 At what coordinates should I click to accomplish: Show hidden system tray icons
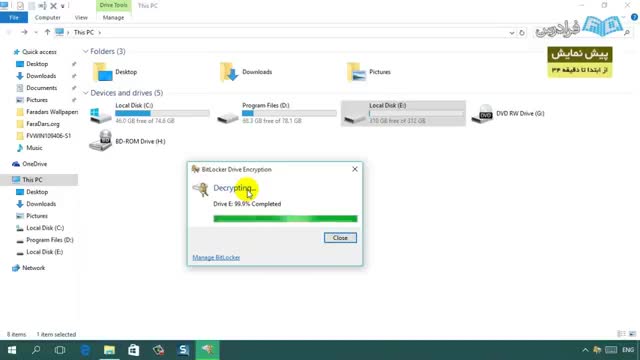(x=585, y=350)
